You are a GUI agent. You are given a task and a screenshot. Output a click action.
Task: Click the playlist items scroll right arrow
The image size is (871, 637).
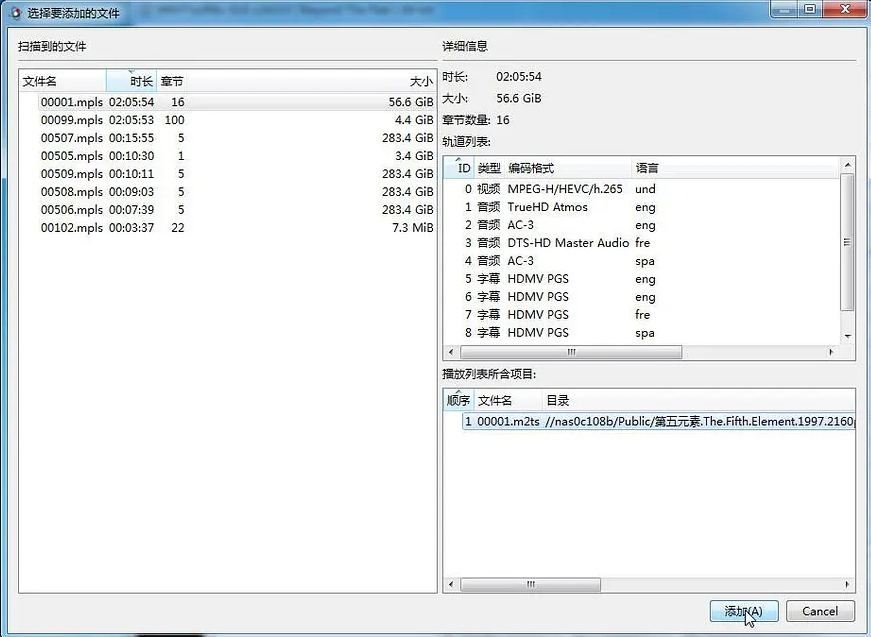(848, 585)
